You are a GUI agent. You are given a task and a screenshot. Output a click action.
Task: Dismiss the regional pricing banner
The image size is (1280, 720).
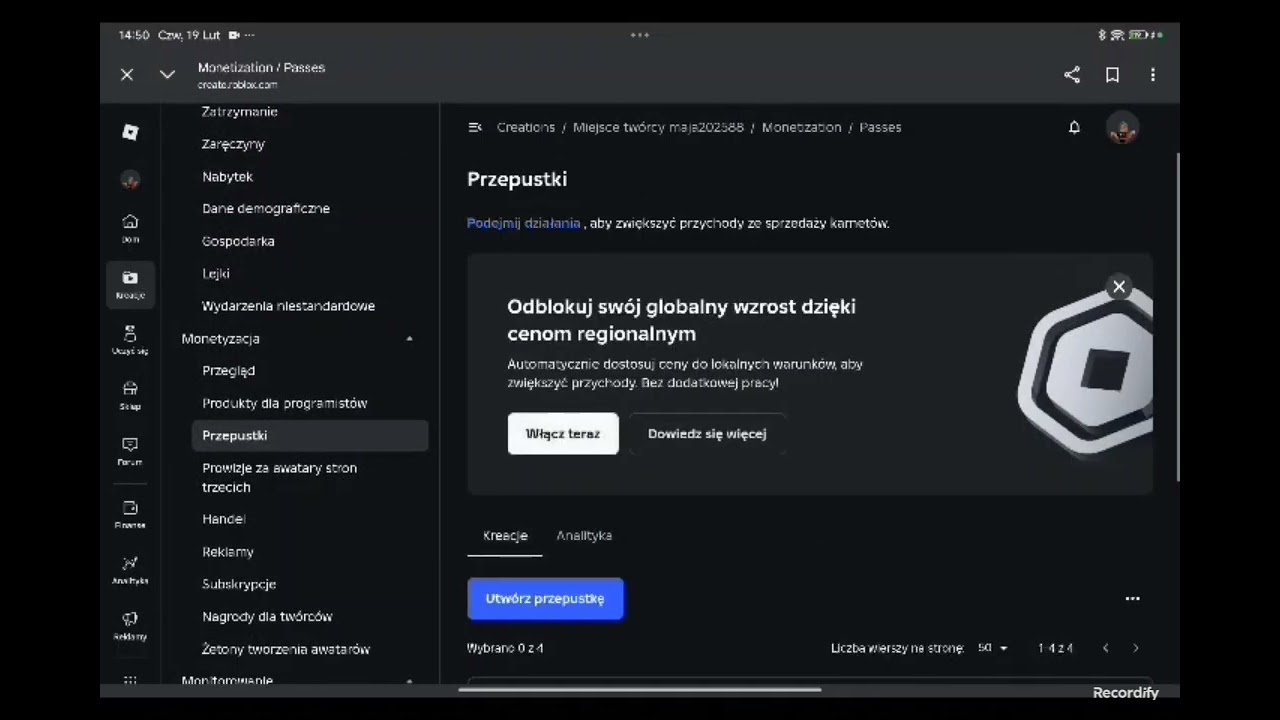1119,287
